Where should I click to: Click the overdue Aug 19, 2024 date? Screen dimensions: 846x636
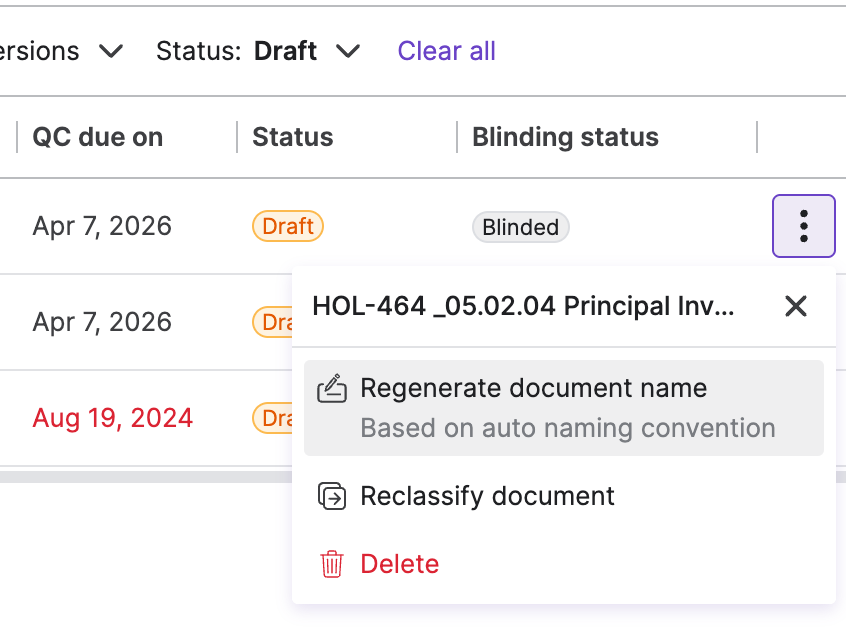(113, 418)
